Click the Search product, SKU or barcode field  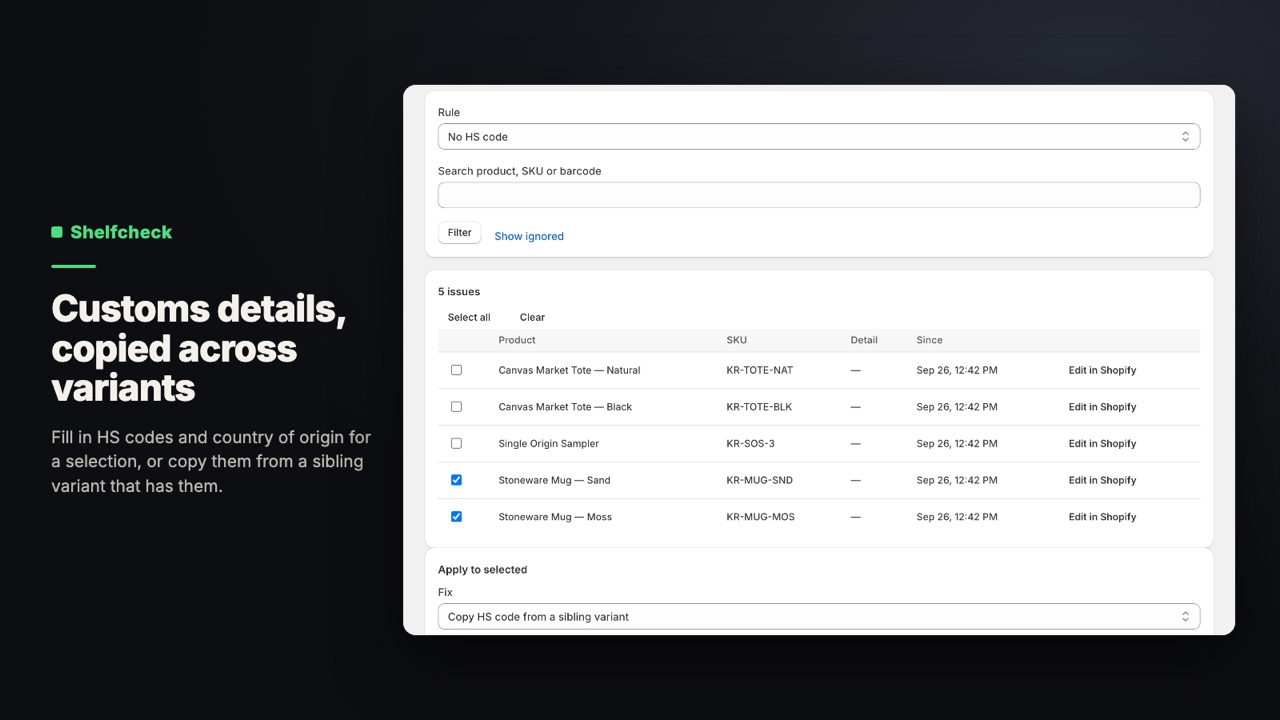[x=818, y=195]
